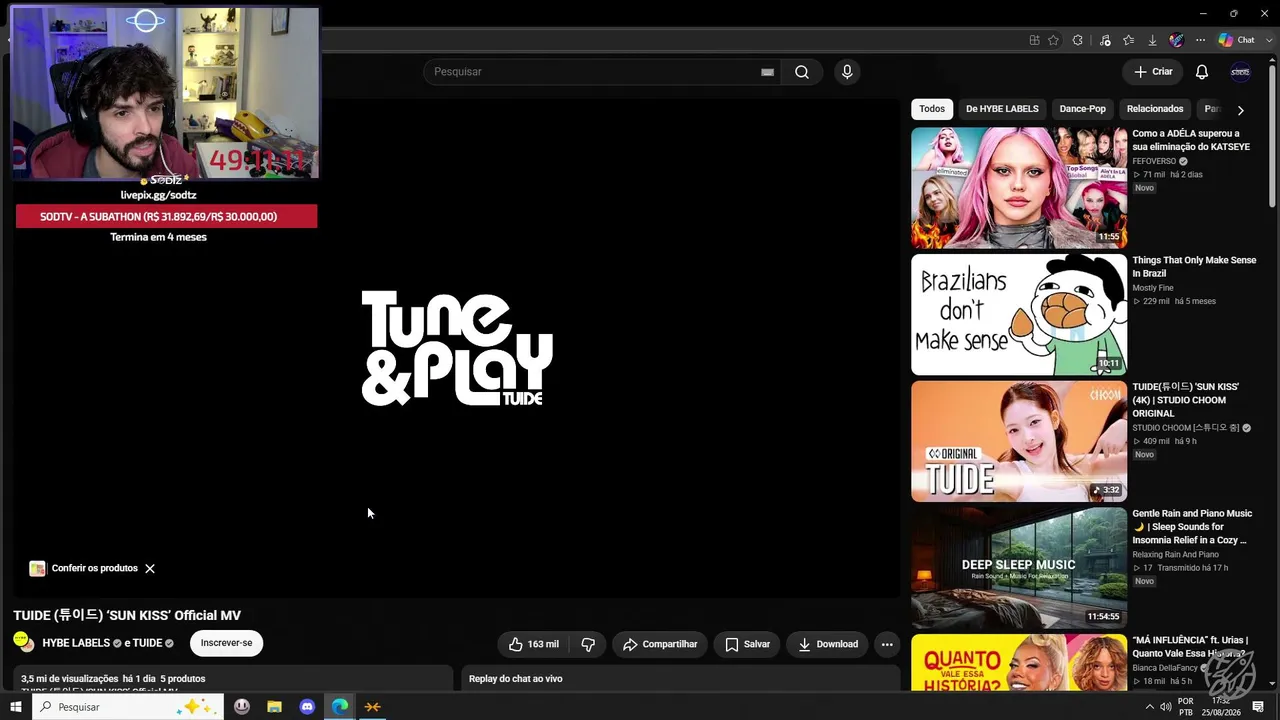Open Windows notification center icon
The height and width of the screenshot is (720, 1280).
point(1258,707)
